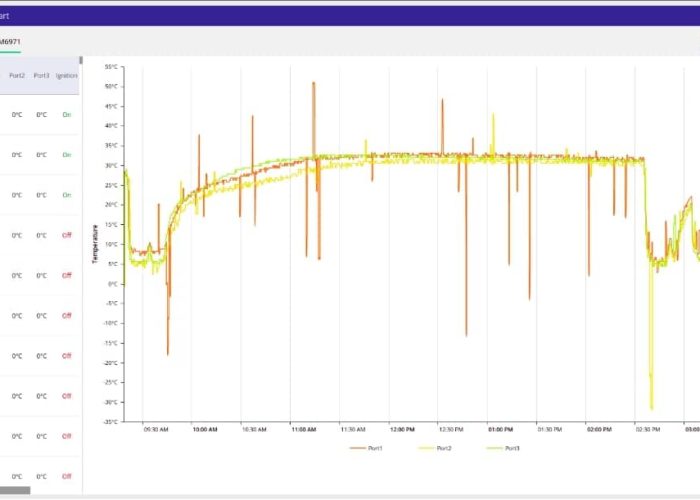Viewport: 700px width, 500px height.
Task: Click the 10:00 AM time axis label
Action: [x=205, y=430]
